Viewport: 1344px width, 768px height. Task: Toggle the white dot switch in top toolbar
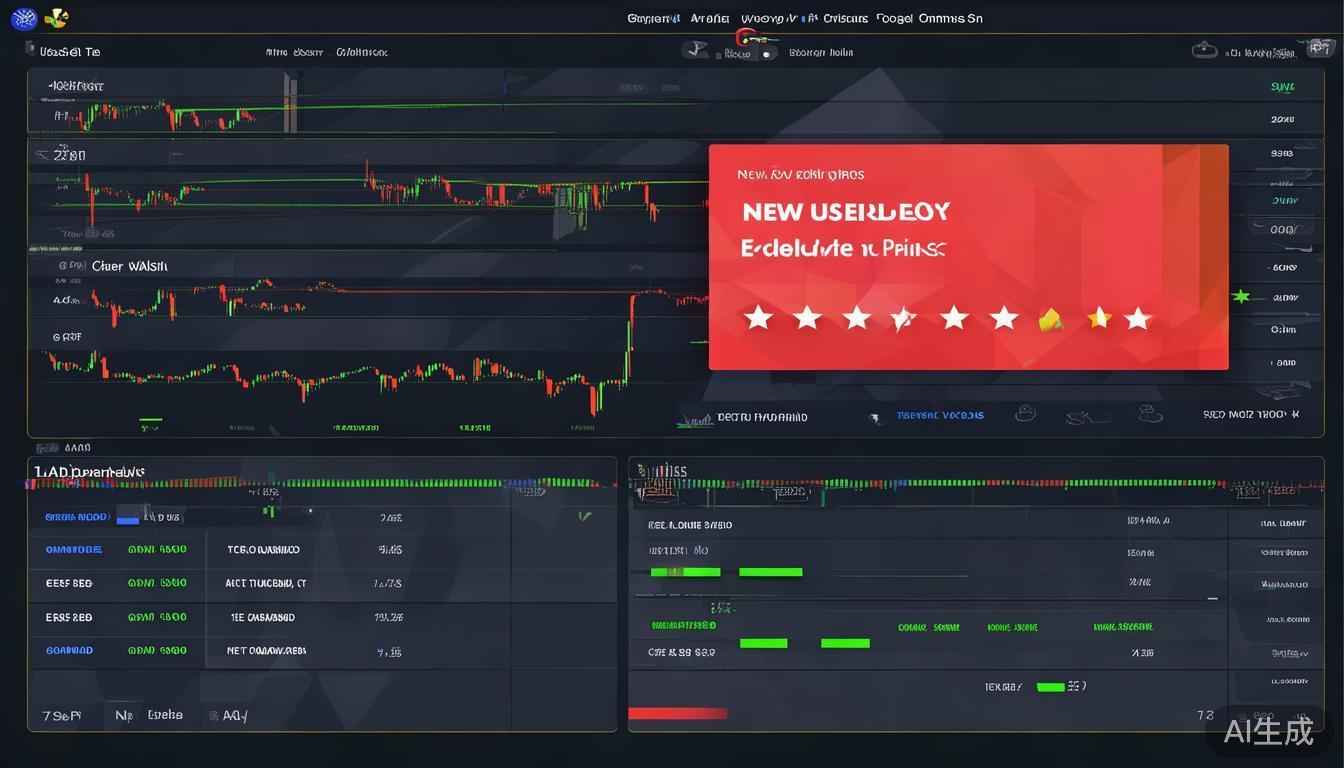[x=766, y=54]
